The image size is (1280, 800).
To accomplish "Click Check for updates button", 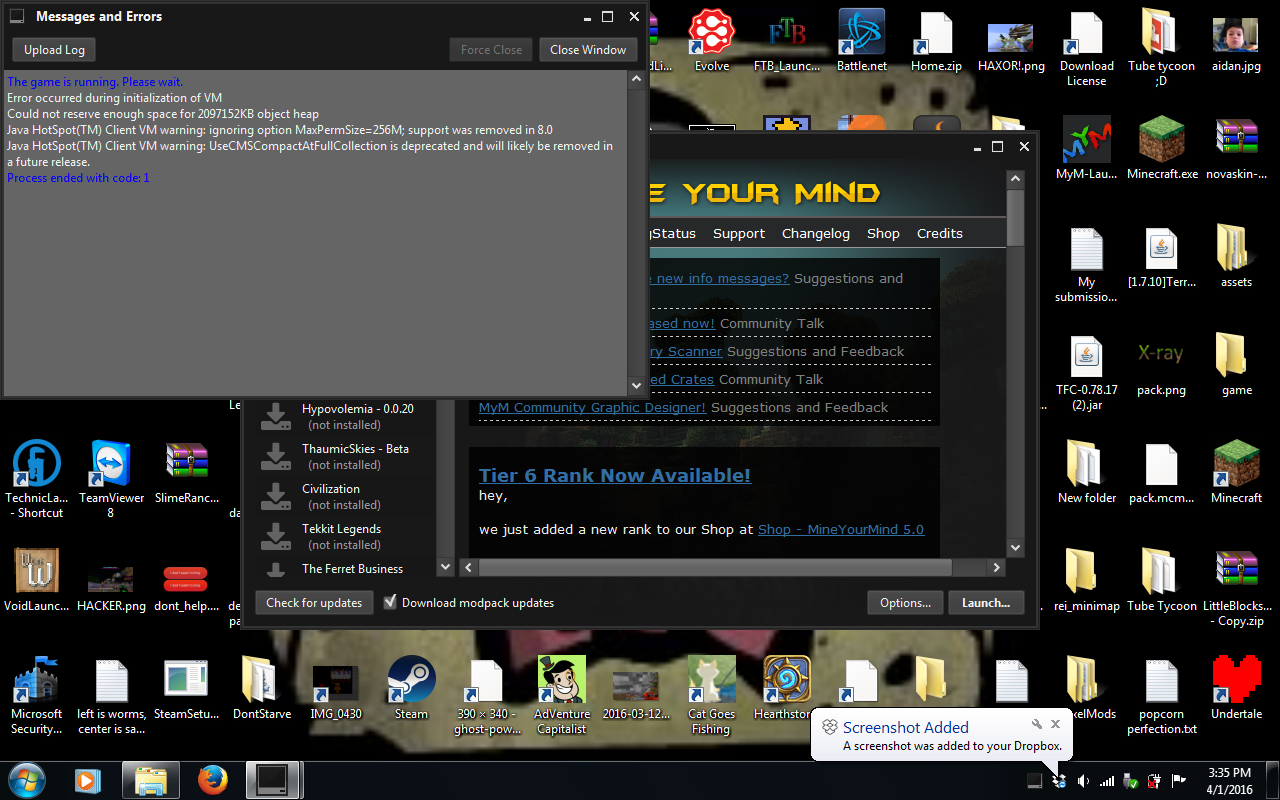I will tap(314, 603).
